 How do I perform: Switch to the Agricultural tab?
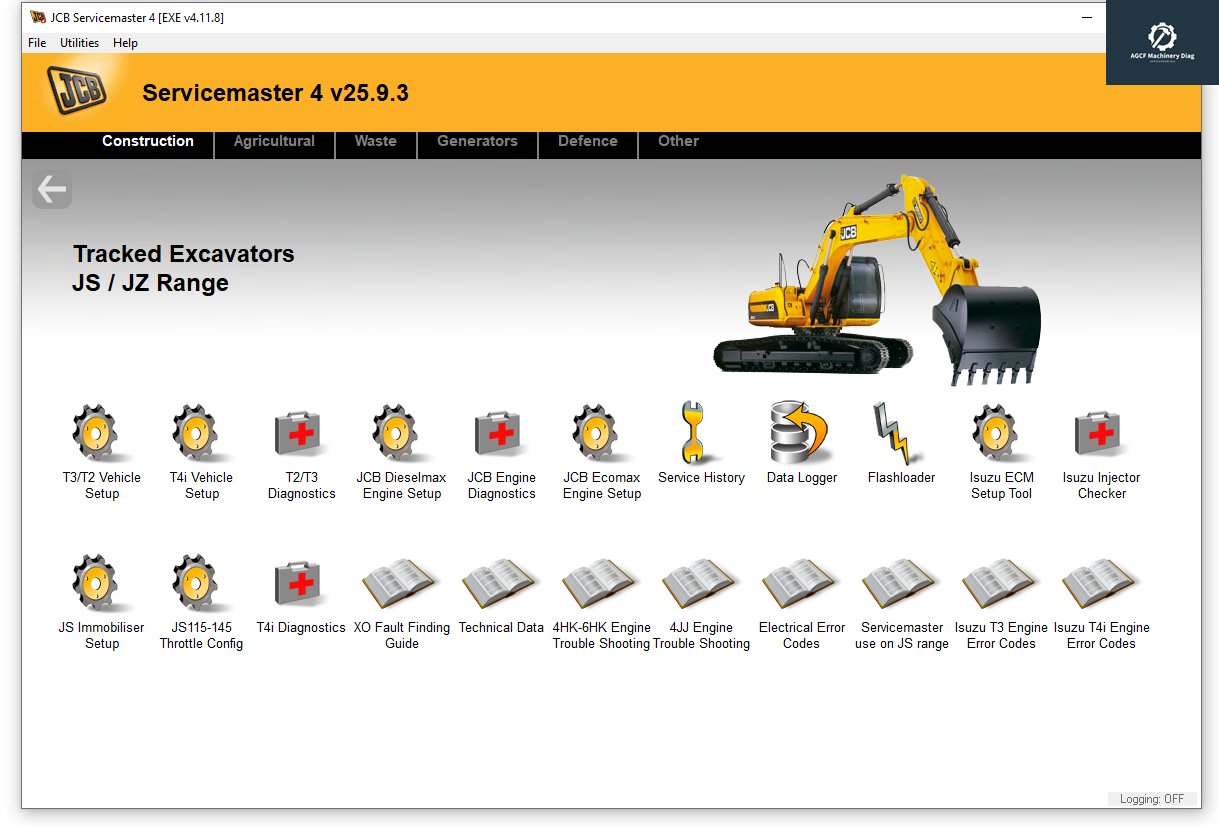pyautogui.click(x=274, y=142)
